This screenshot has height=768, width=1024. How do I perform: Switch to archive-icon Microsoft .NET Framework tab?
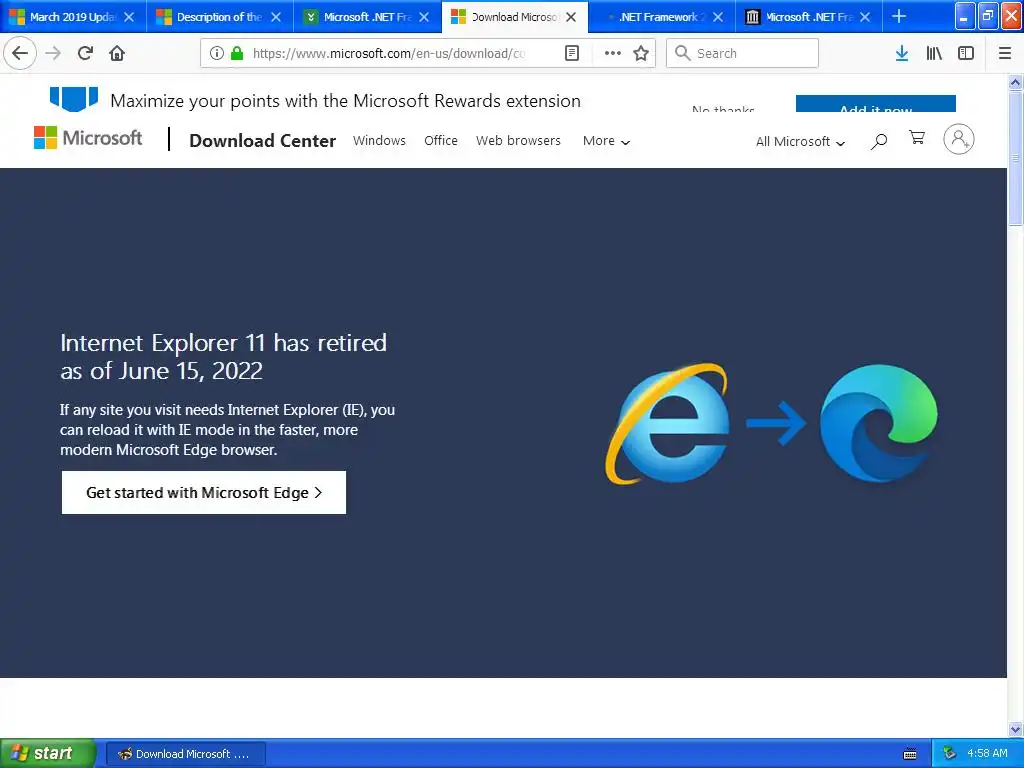[807, 17]
